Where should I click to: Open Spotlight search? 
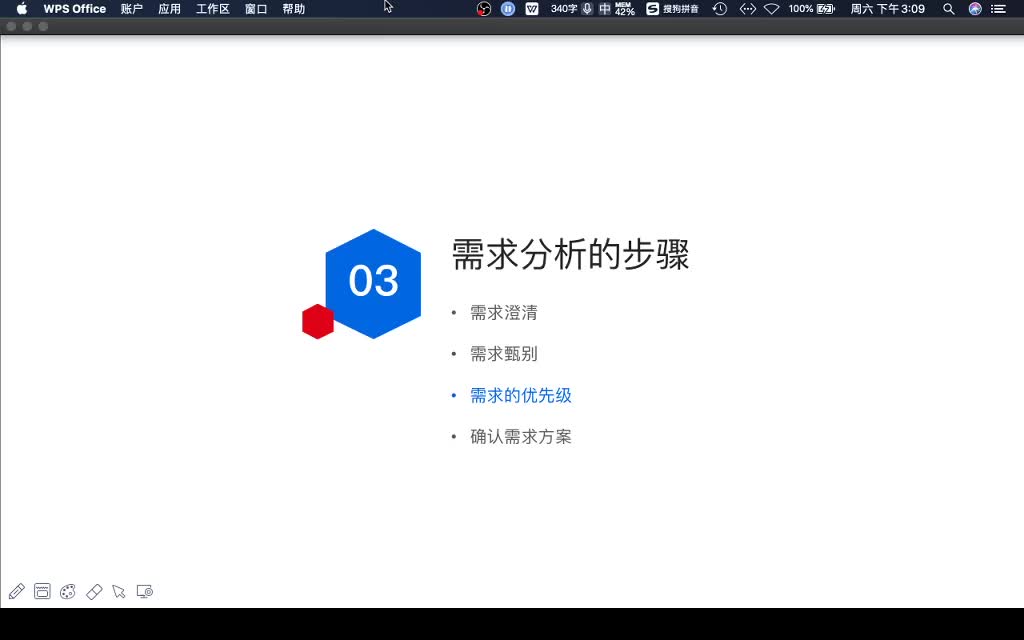pyautogui.click(x=949, y=8)
